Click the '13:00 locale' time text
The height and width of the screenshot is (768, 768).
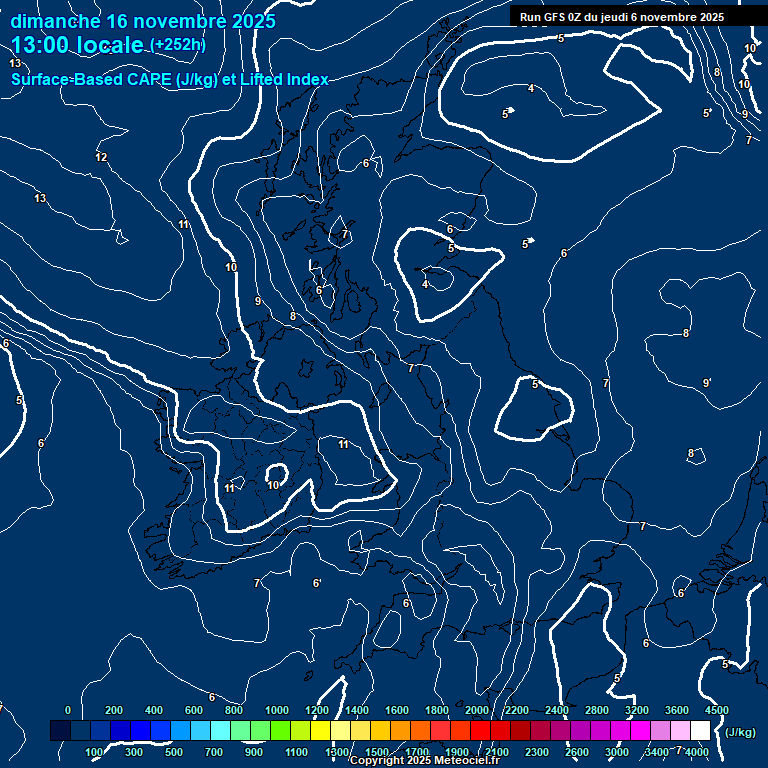(x=77, y=45)
